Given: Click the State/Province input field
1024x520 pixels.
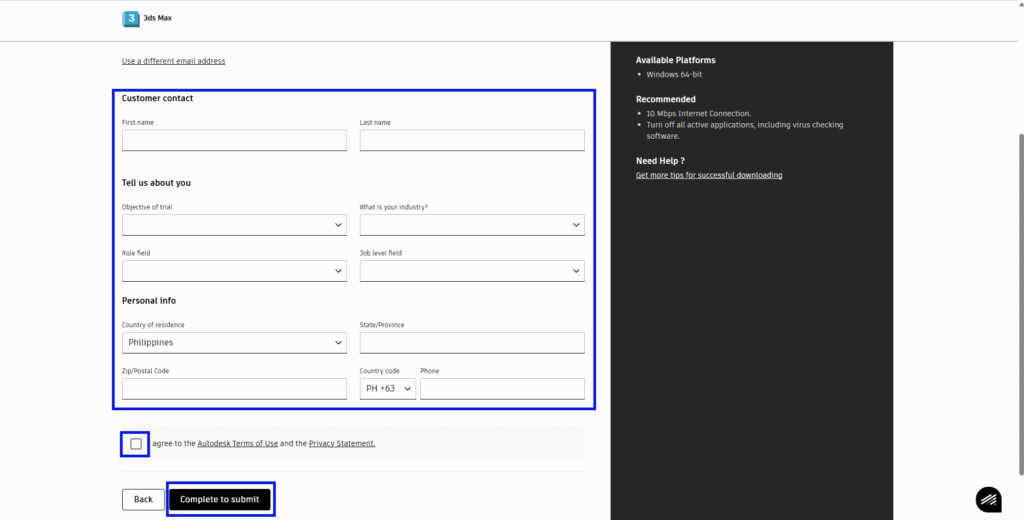Looking at the screenshot, I should point(471,343).
